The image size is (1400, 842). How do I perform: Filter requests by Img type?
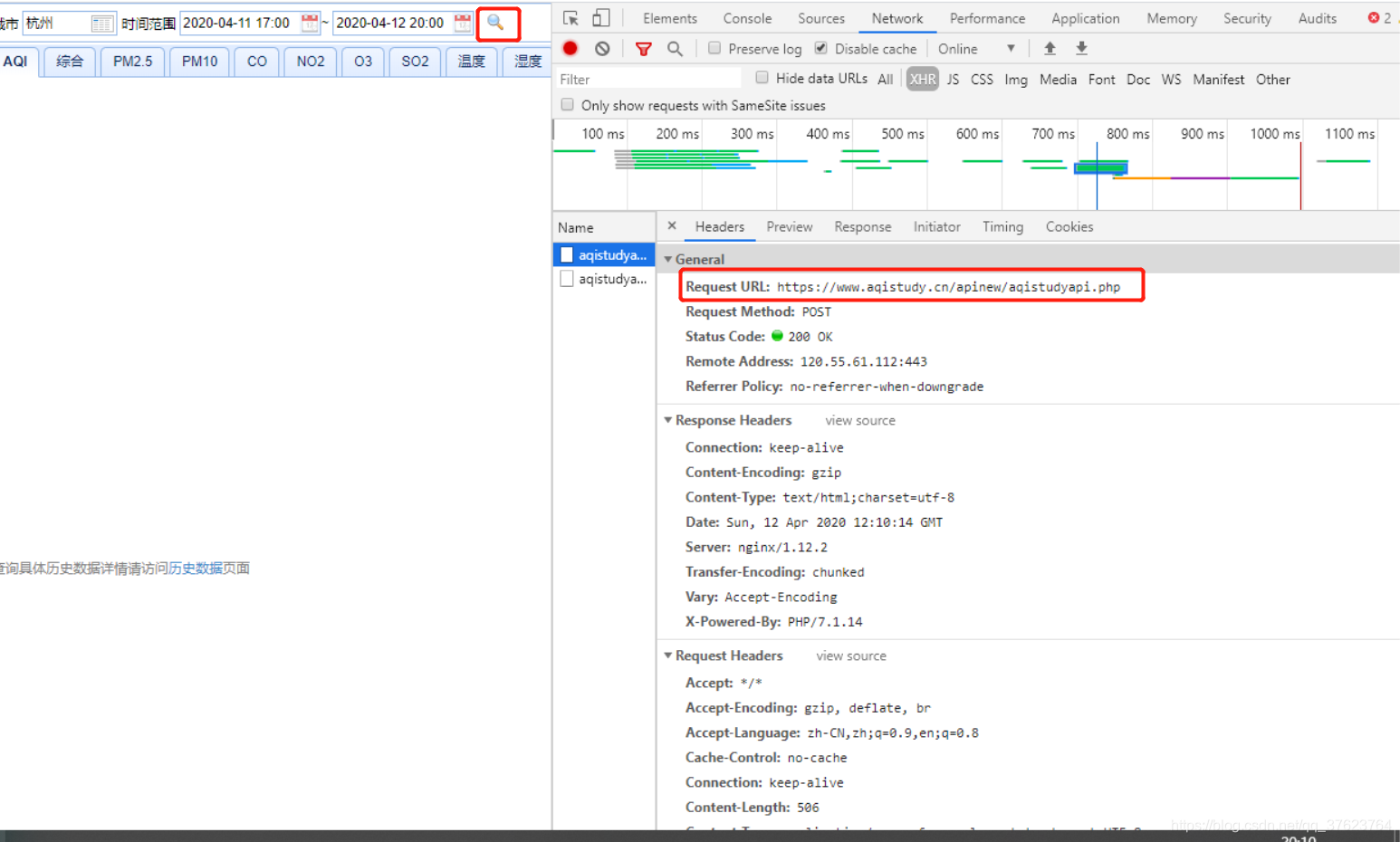point(1016,80)
